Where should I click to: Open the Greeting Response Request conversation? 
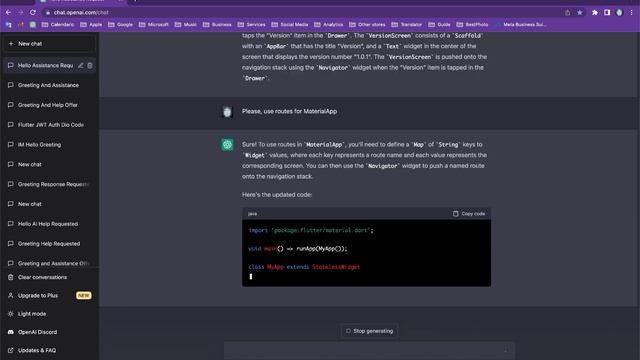tap(49, 184)
